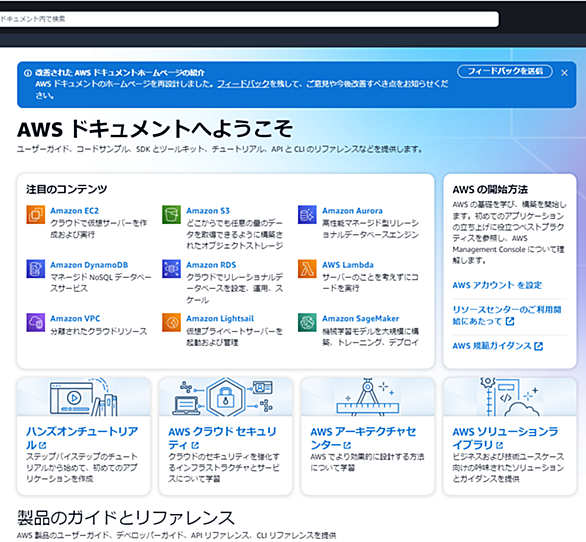
Task: Click external link icon beside ハンズオンチュートリアル
Action: coord(42,445)
